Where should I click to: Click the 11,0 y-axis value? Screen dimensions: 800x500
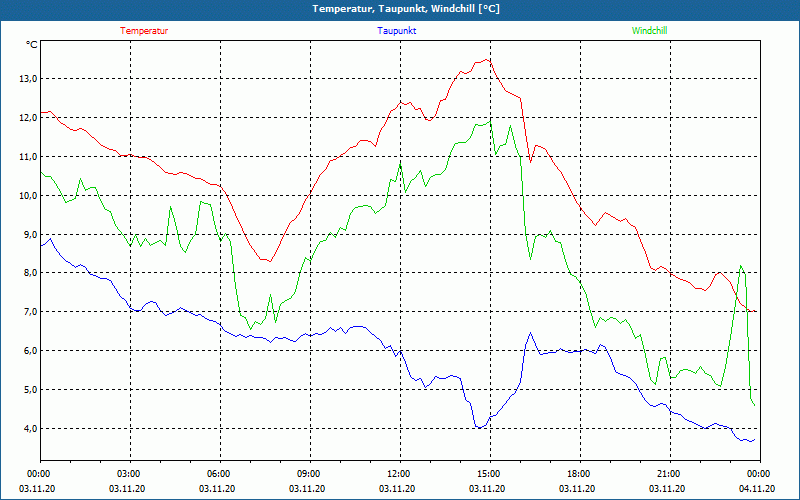(x=28, y=157)
